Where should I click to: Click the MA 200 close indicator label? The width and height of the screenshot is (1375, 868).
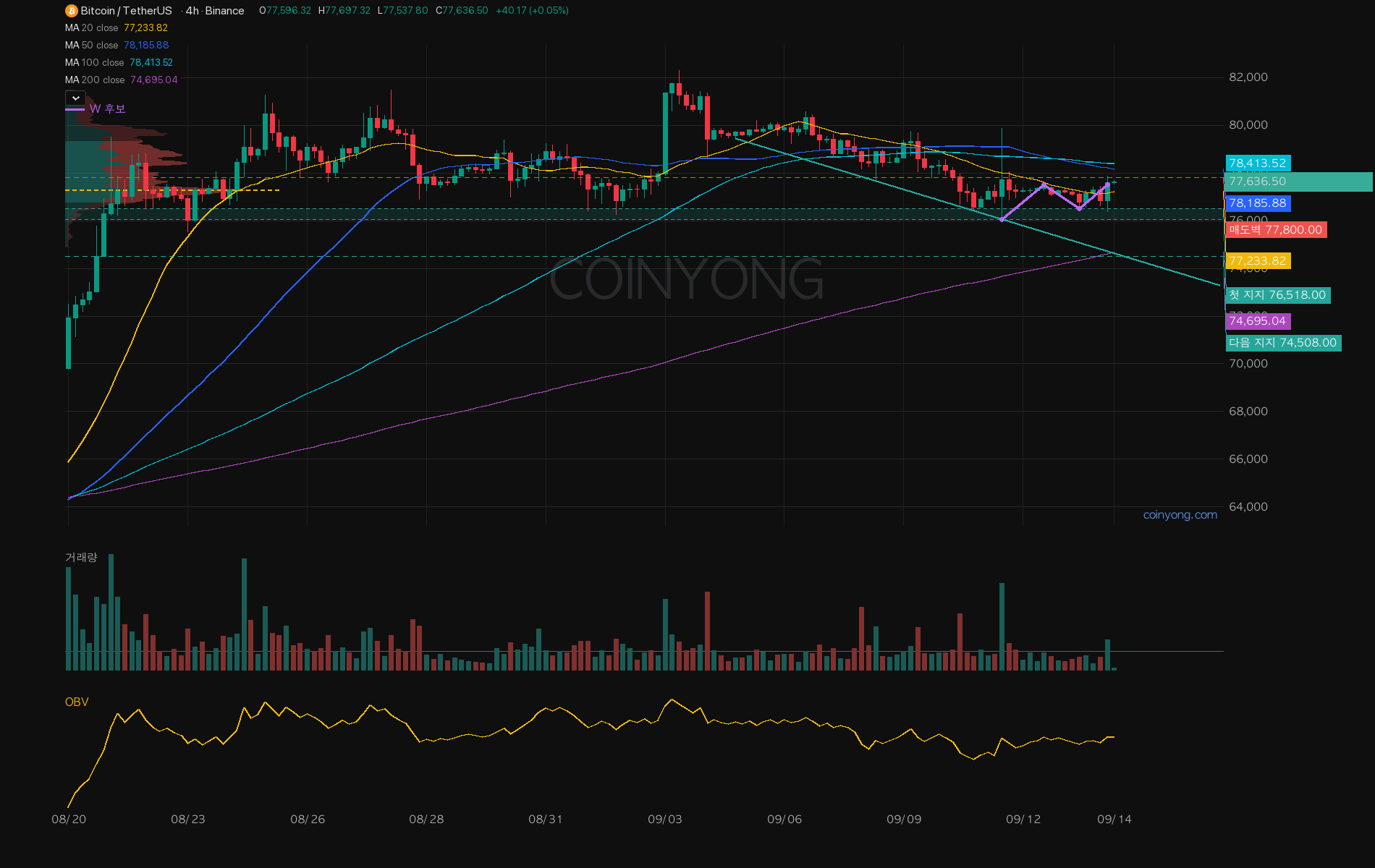point(95,80)
